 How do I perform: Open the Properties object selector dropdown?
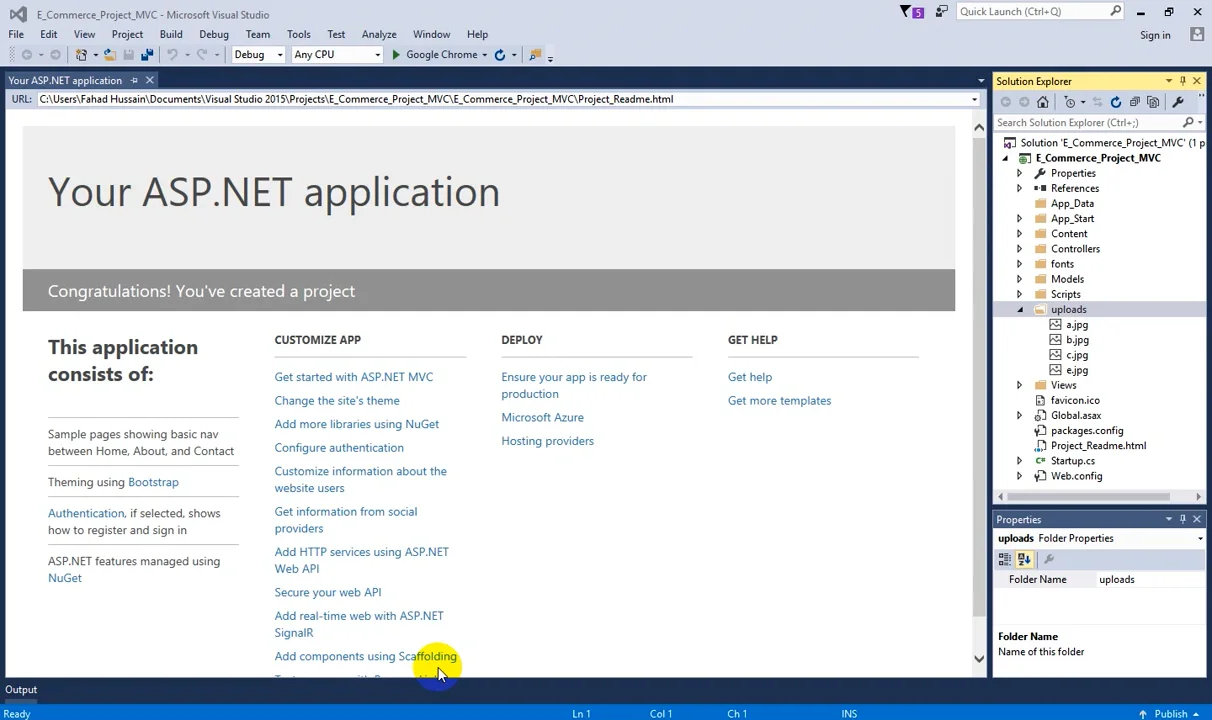point(1200,539)
